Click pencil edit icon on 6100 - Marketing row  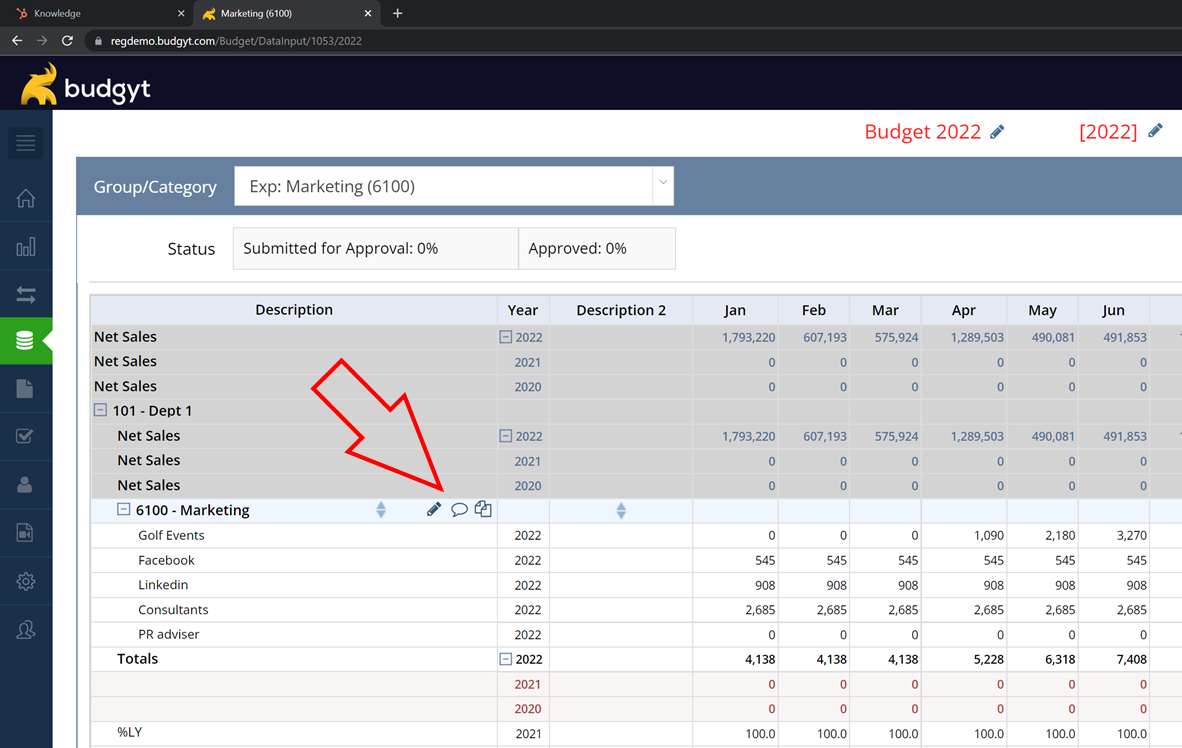click(433, 510)
